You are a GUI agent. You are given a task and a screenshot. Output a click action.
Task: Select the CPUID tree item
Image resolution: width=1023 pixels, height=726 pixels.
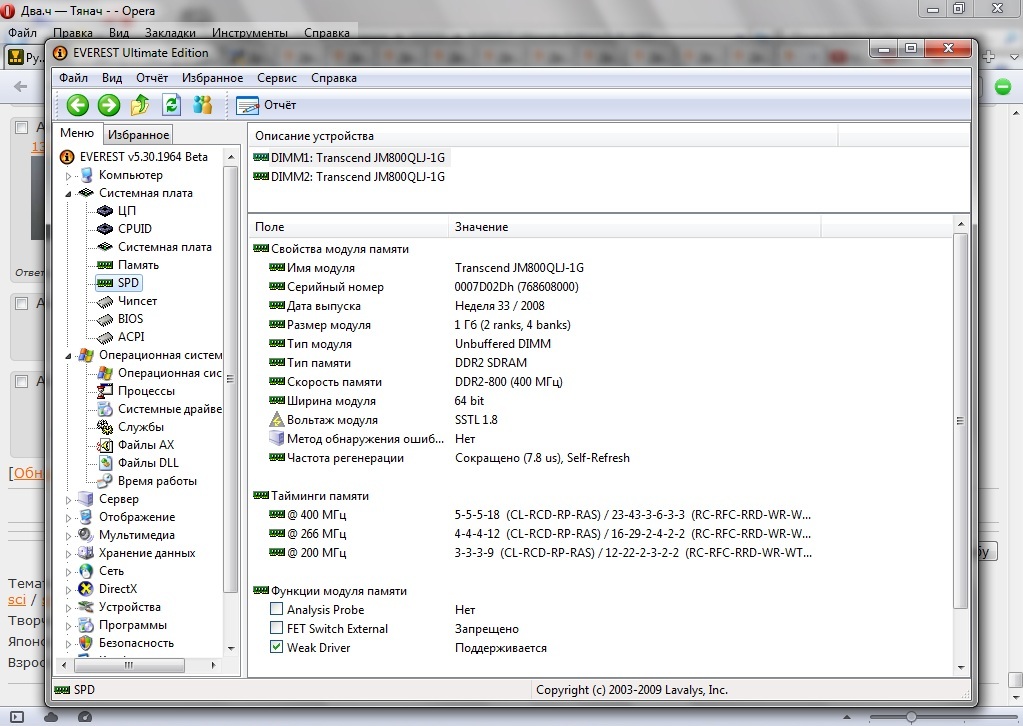click(x=135, y=229)
